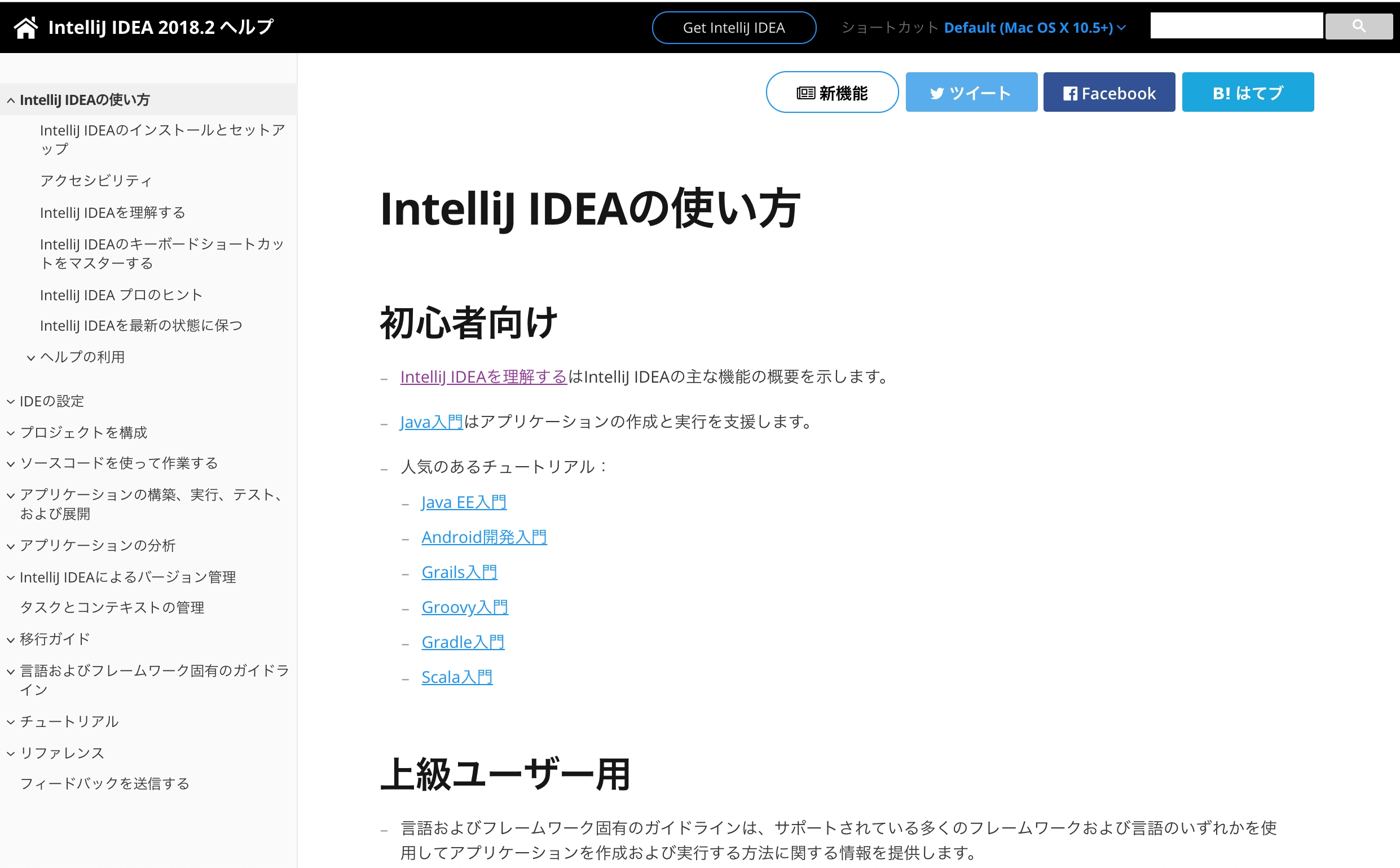The image size is (1400, 868).
Task: Share via the Facebook button
Action: pos(1108,93)
